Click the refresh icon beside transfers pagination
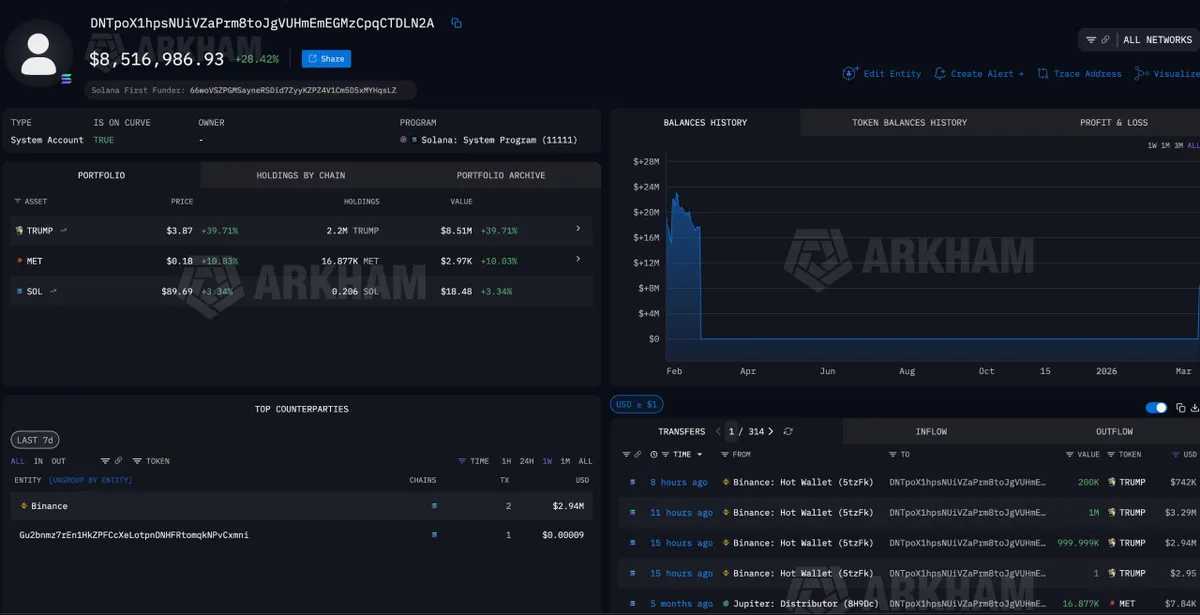The image size is (1200, 615). pos(788,431)
